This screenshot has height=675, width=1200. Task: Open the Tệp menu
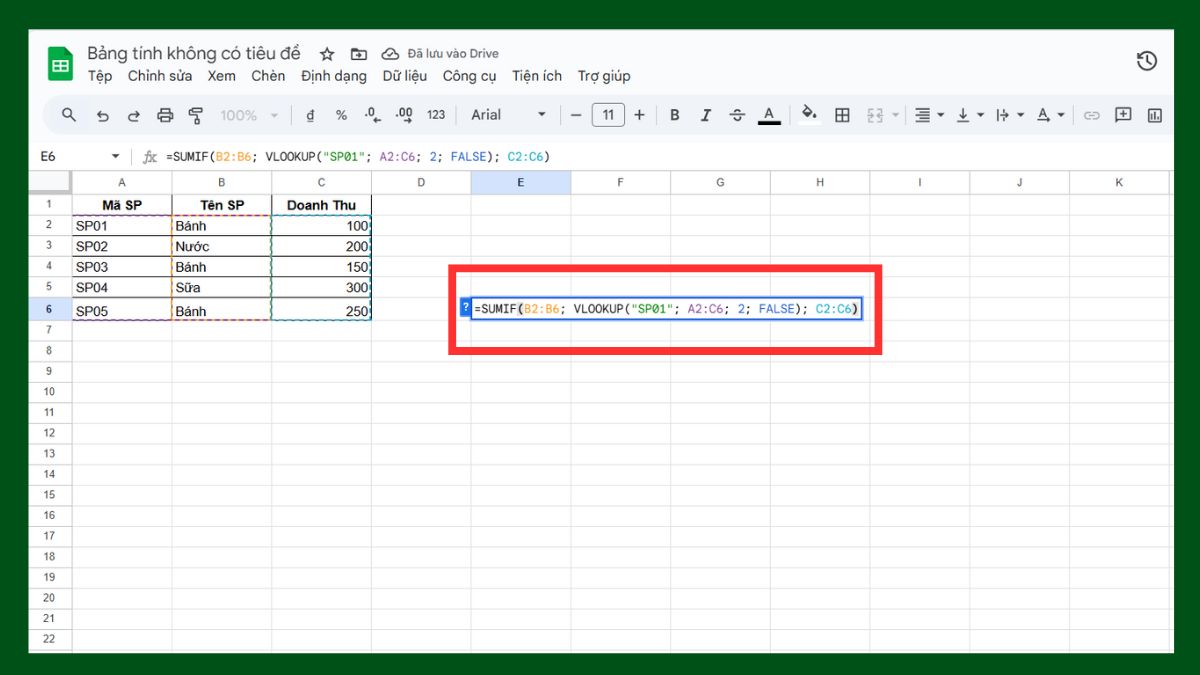[x=100, y=76]
